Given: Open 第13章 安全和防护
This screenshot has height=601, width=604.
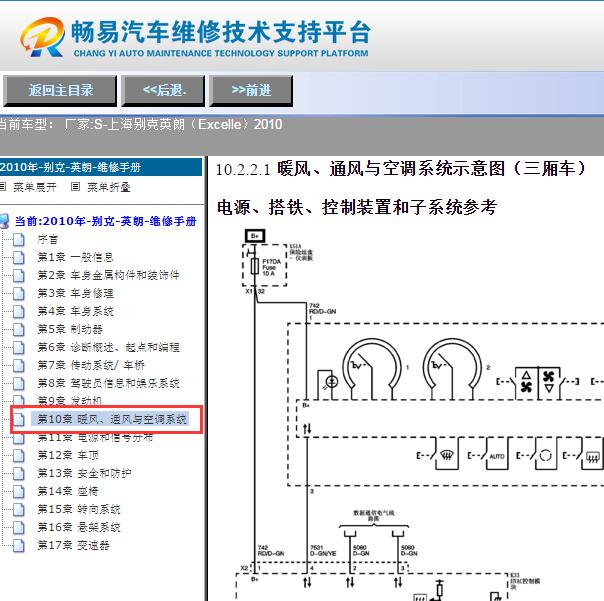Looking at the screenshot, I should click(84, 473).
